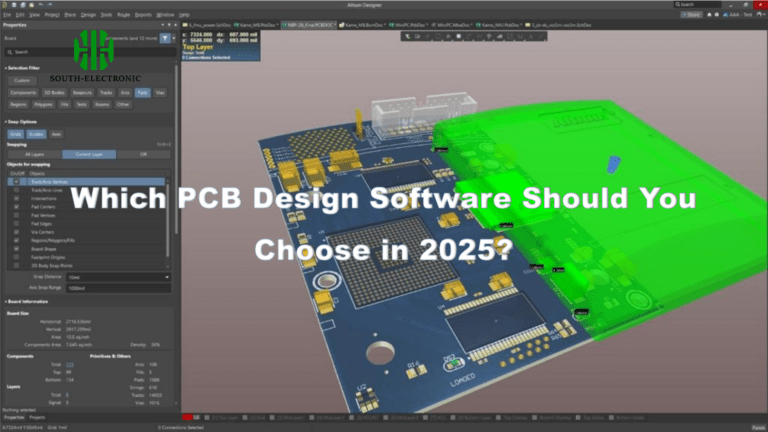Screen dimensions: 768x432
Task: Toggle the 3D Bodies selection filter button
Action: tap(54, 93)
